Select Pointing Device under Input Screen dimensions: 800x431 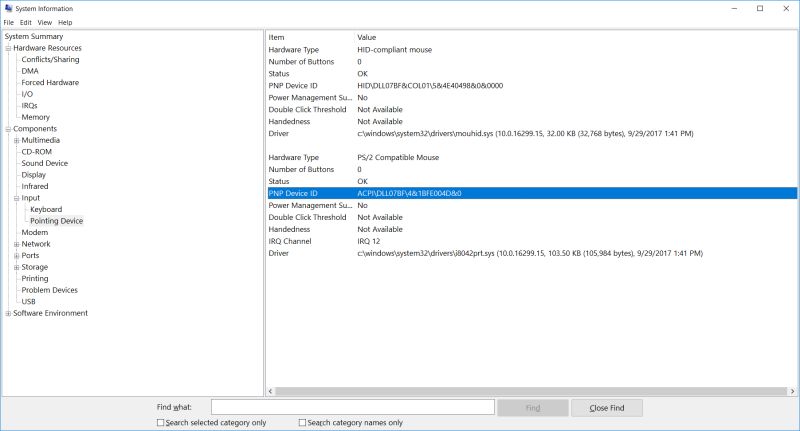pyautogui.click(x=56, y=221)
